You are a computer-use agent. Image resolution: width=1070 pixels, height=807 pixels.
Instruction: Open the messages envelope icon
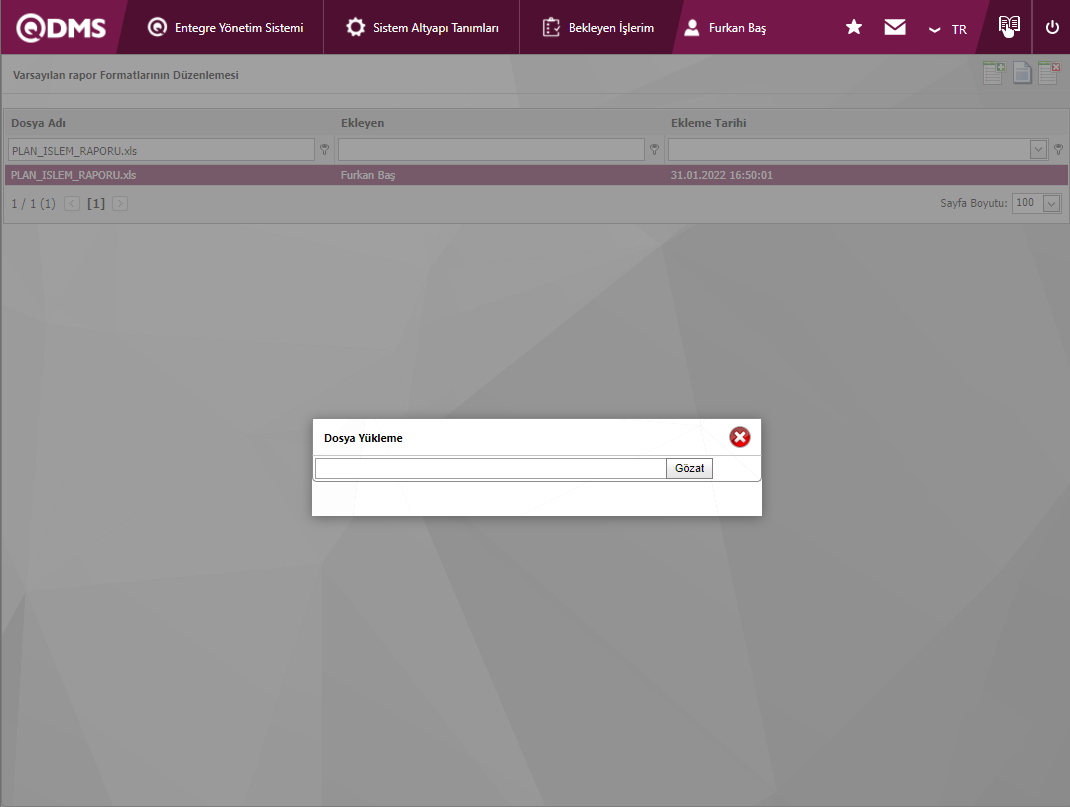pos(895,27)
